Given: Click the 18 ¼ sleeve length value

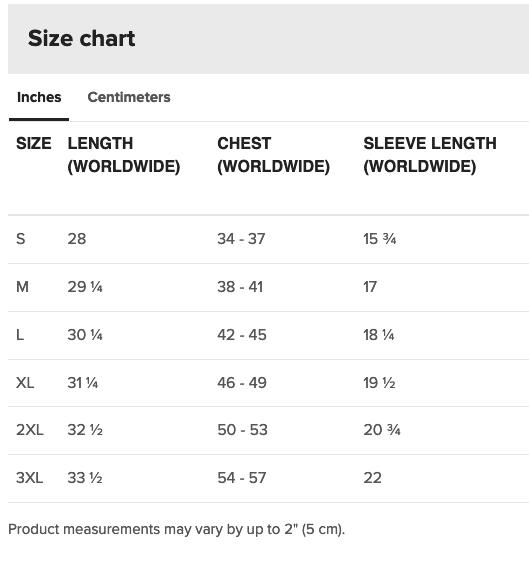Looking at the screenshot, I should (x=379, y=335).
